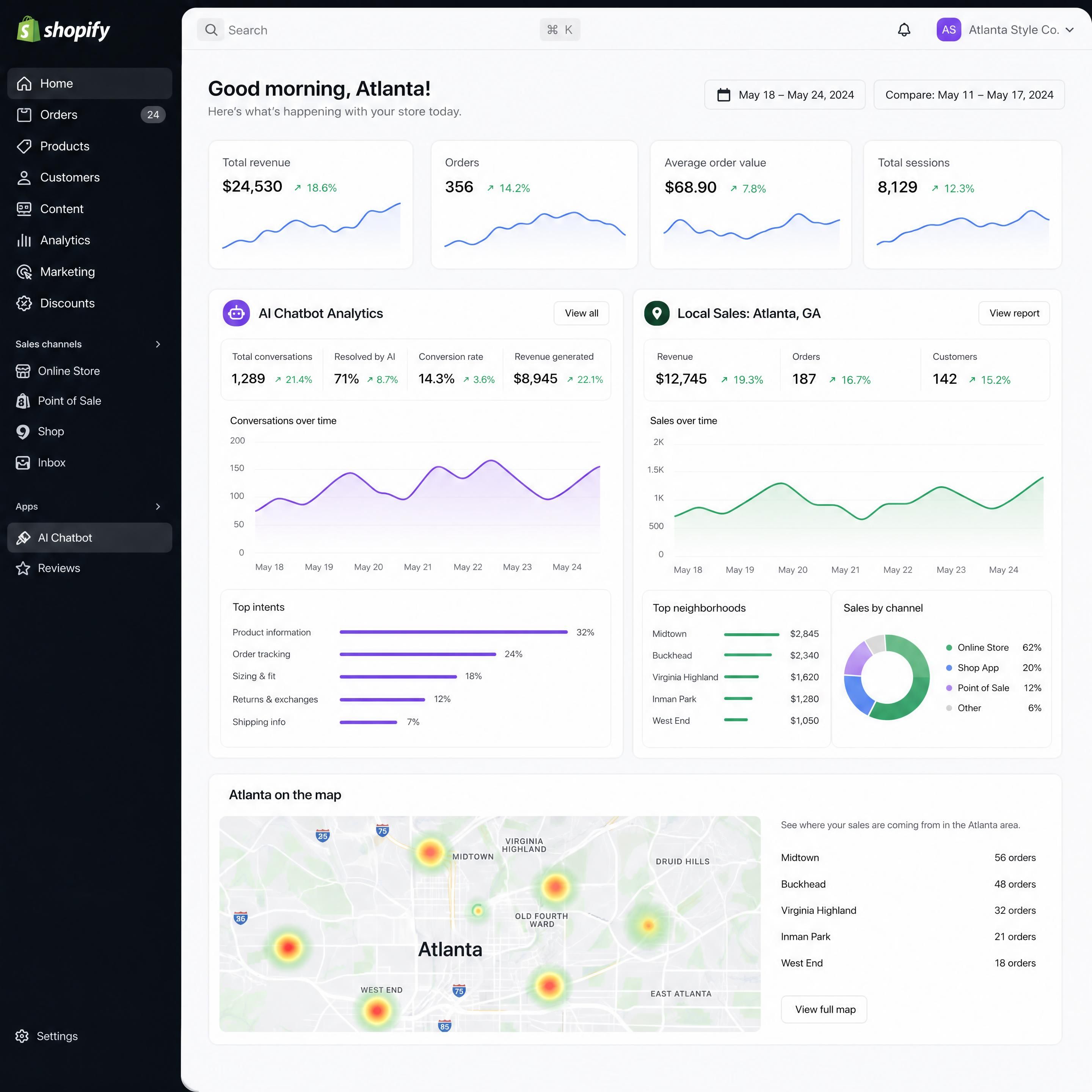1092x1092 pixels.
Task: Open Analytics from the sidebar
Action: (x=90, y=240)
